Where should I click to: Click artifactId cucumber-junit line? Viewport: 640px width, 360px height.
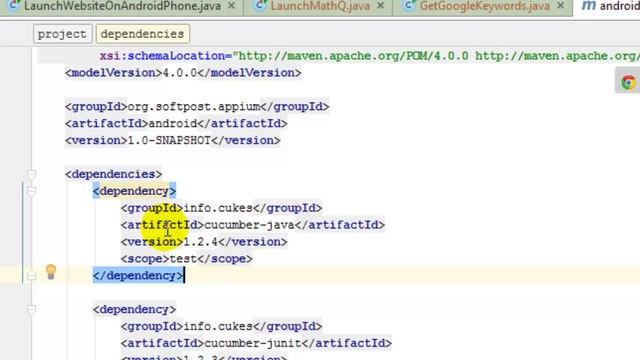click(x=256, y=343)
